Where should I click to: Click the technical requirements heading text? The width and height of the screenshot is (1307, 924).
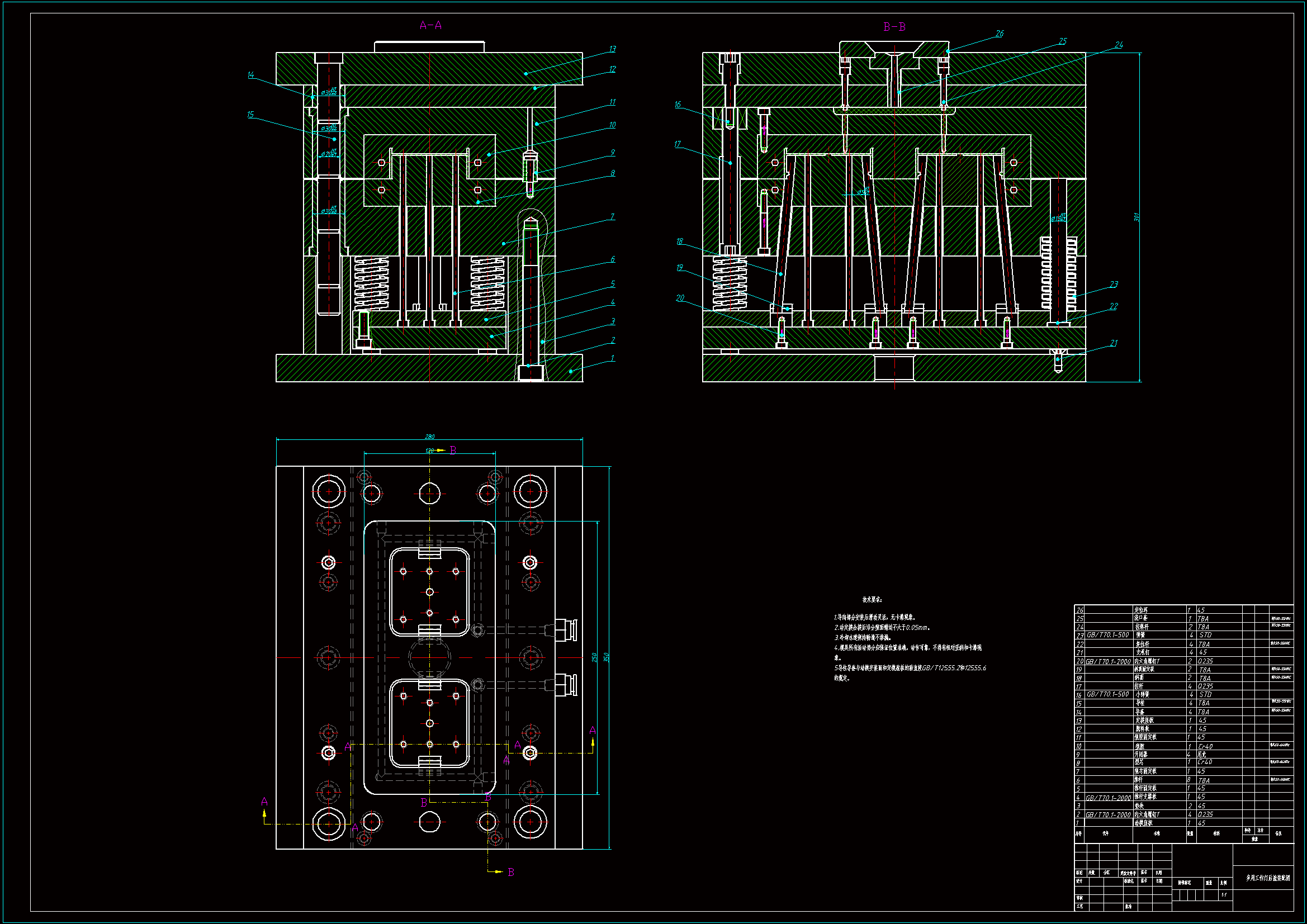[x=872, y=599]
